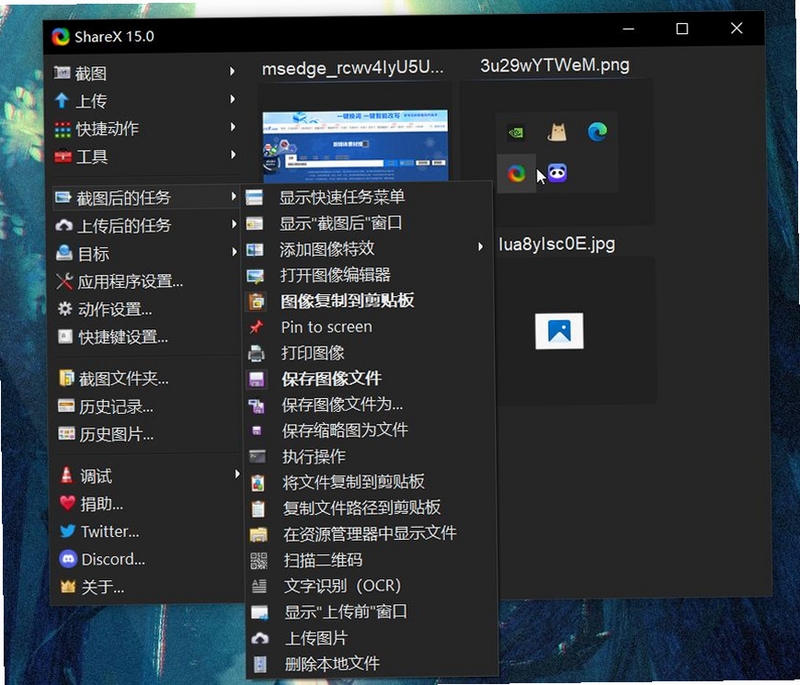
Task: Expand the 快捷动作 submenu arrow
Action: [x=233, y=126]
